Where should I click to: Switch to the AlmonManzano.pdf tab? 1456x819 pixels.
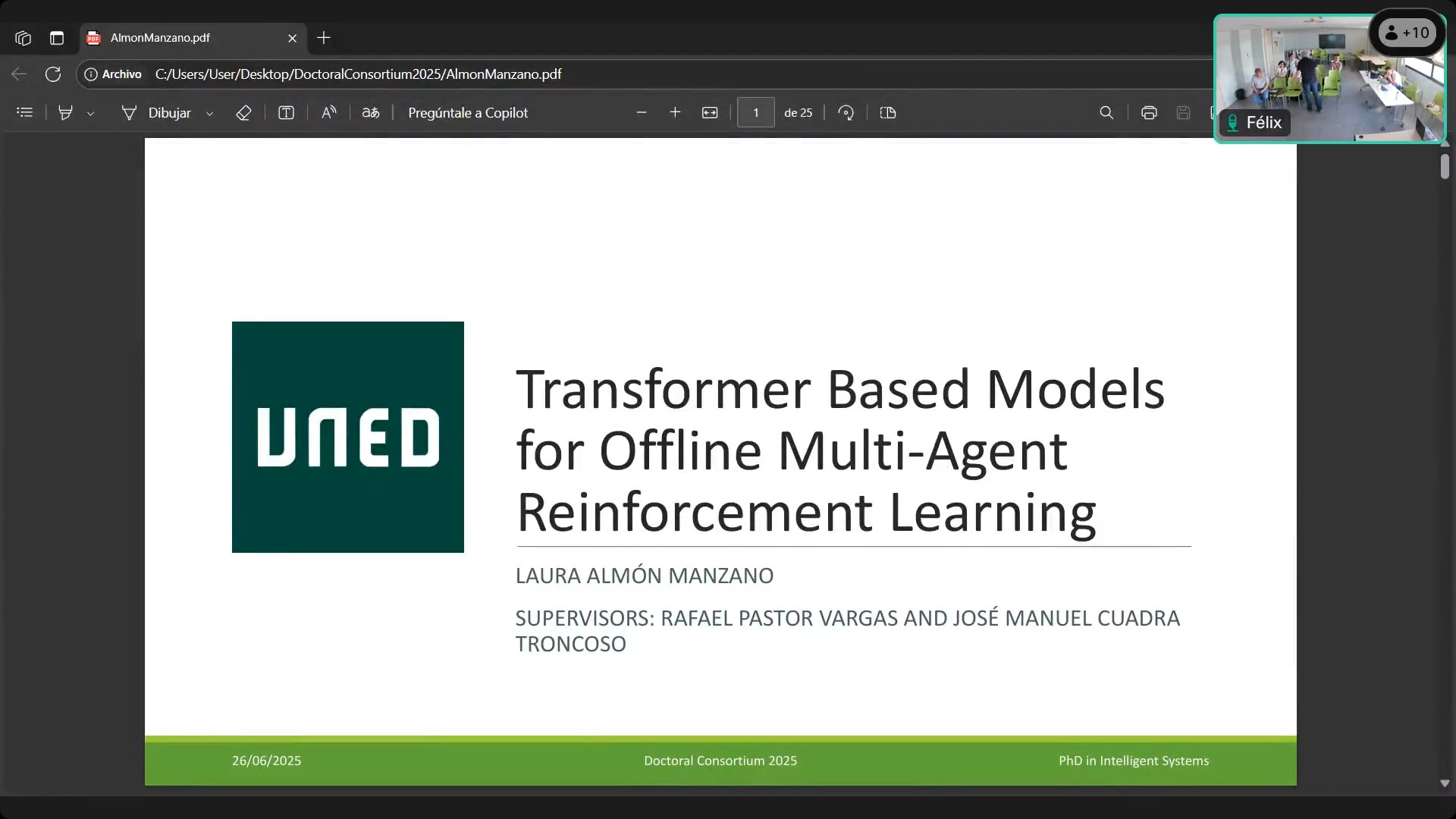click(193, 38)
